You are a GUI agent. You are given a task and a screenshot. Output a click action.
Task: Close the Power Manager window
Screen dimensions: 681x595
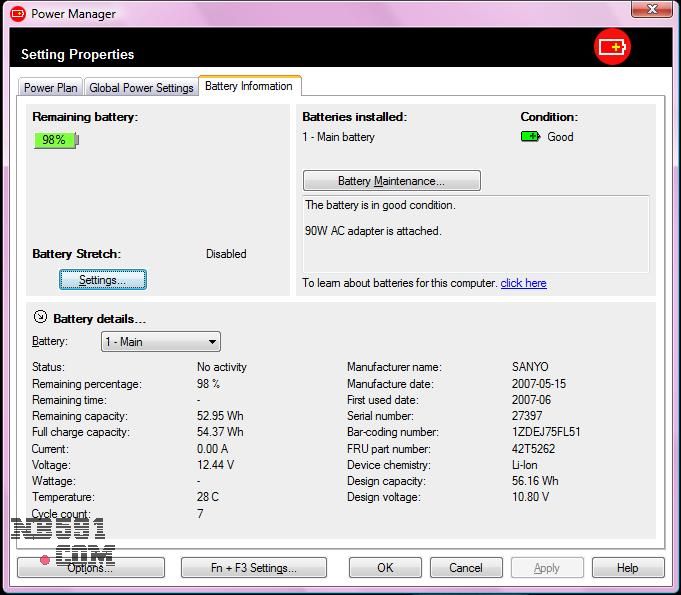click(652, 10)
